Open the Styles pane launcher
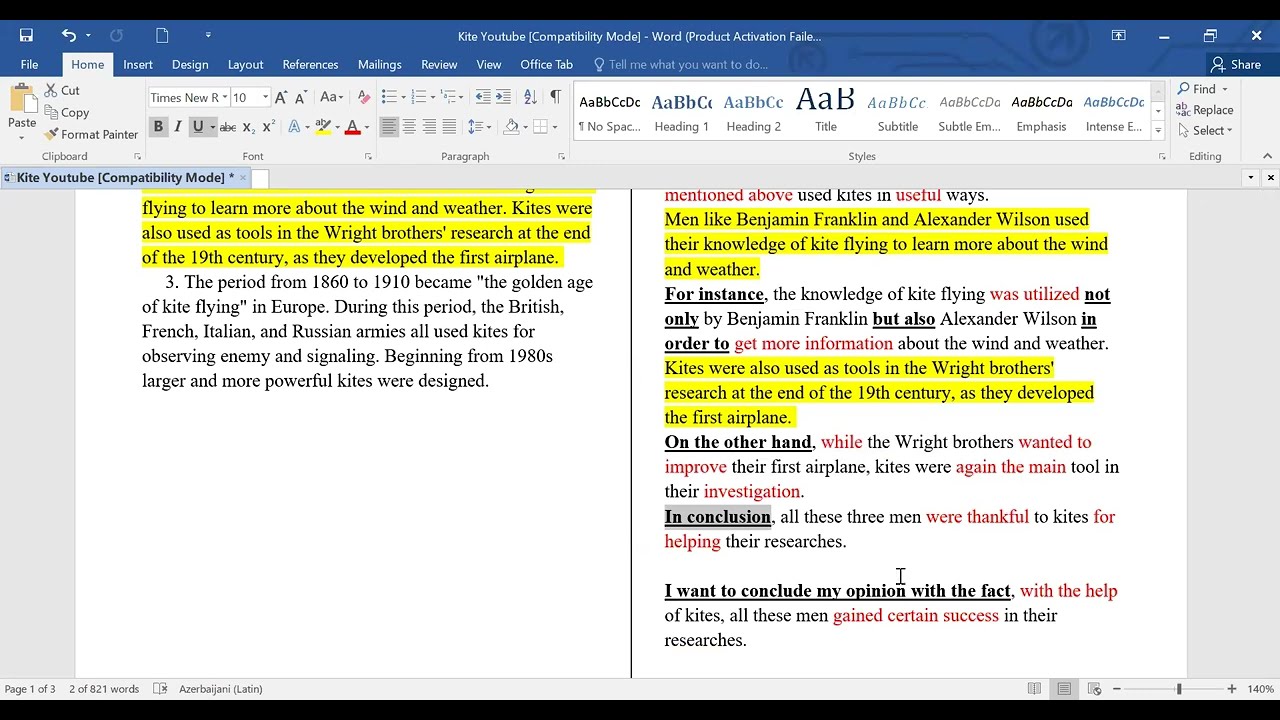This screenshot has width=1280, height=720. 1162,157
